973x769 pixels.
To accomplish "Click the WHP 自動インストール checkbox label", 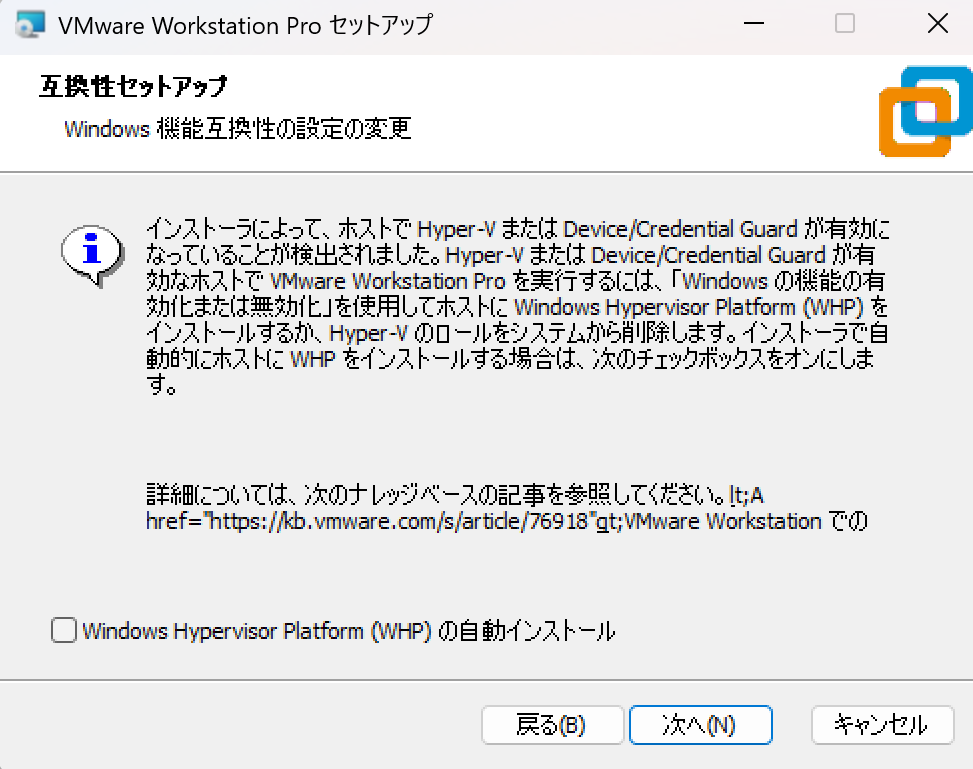I will pyautogui.click(x=349, y=631).
